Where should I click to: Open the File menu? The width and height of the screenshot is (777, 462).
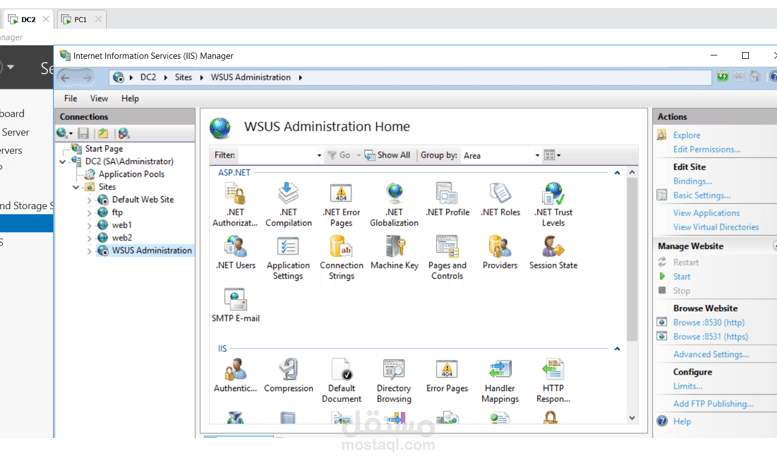tap(70, 99)
